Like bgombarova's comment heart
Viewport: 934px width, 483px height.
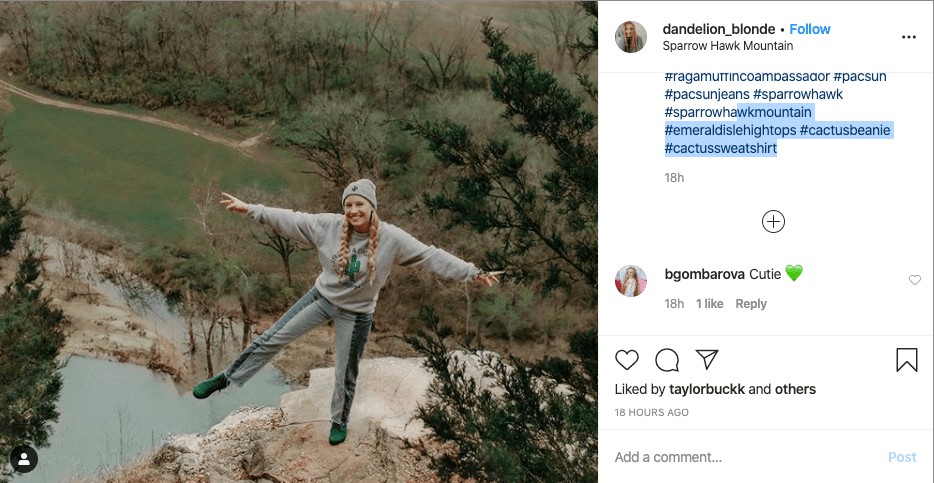pyautogui.click(x=915, y=281)
